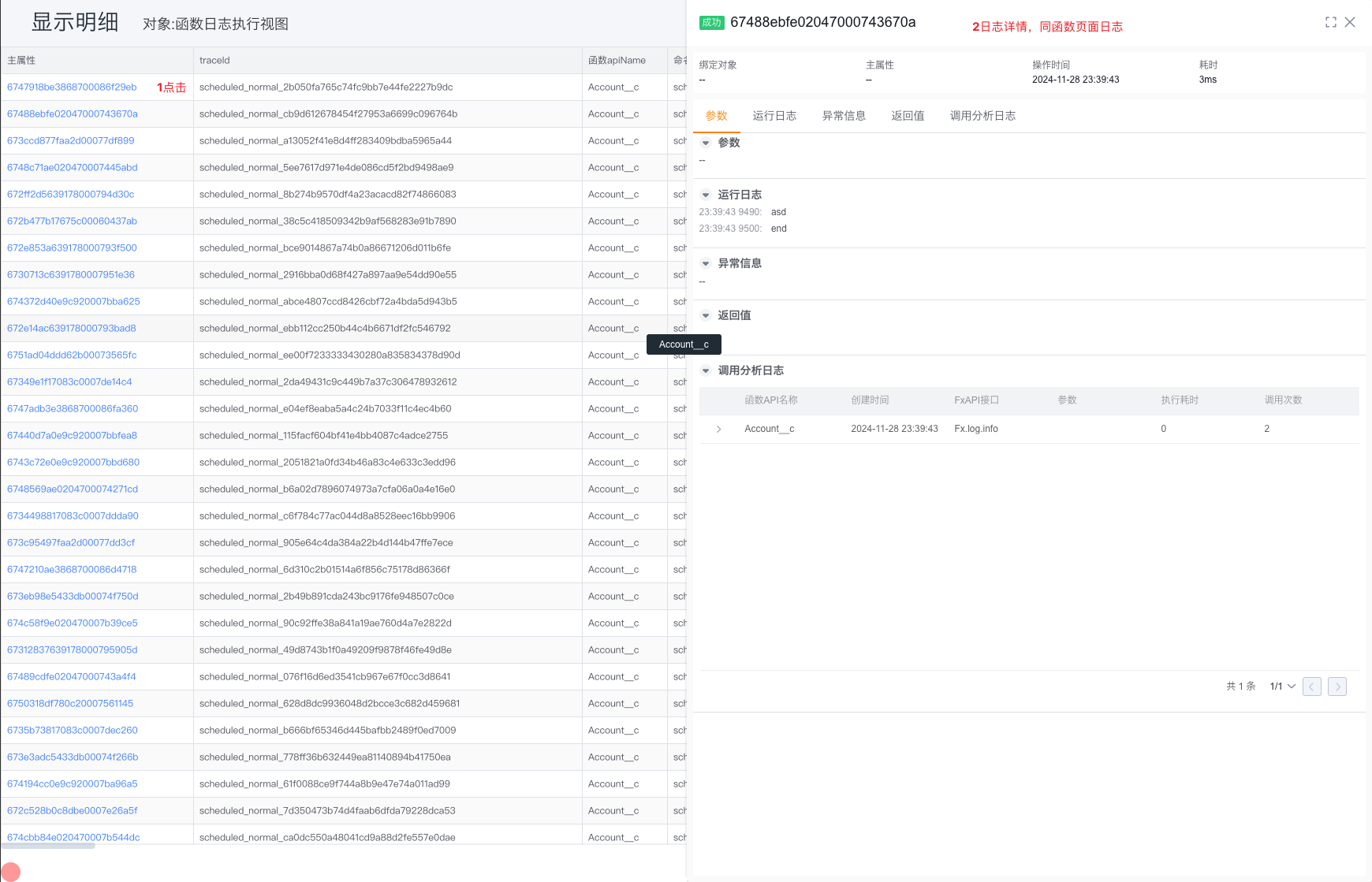
Task: Go to previous page of analysis logs
Action: pyautogui.click(x=1311, y=687)
